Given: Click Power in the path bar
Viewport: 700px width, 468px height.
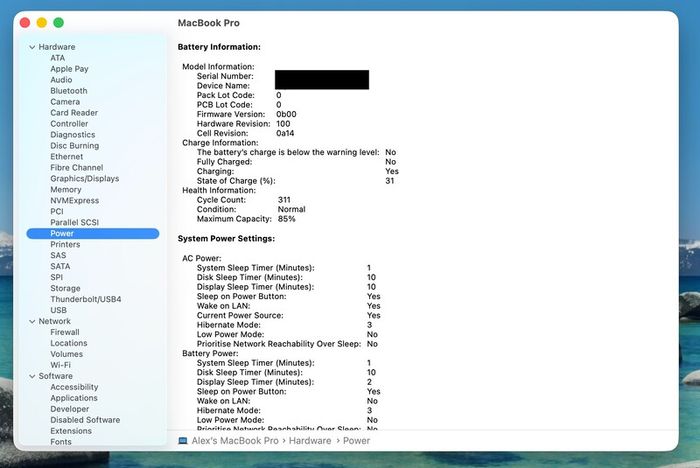Looking at the screenshot, I should 356,441.
